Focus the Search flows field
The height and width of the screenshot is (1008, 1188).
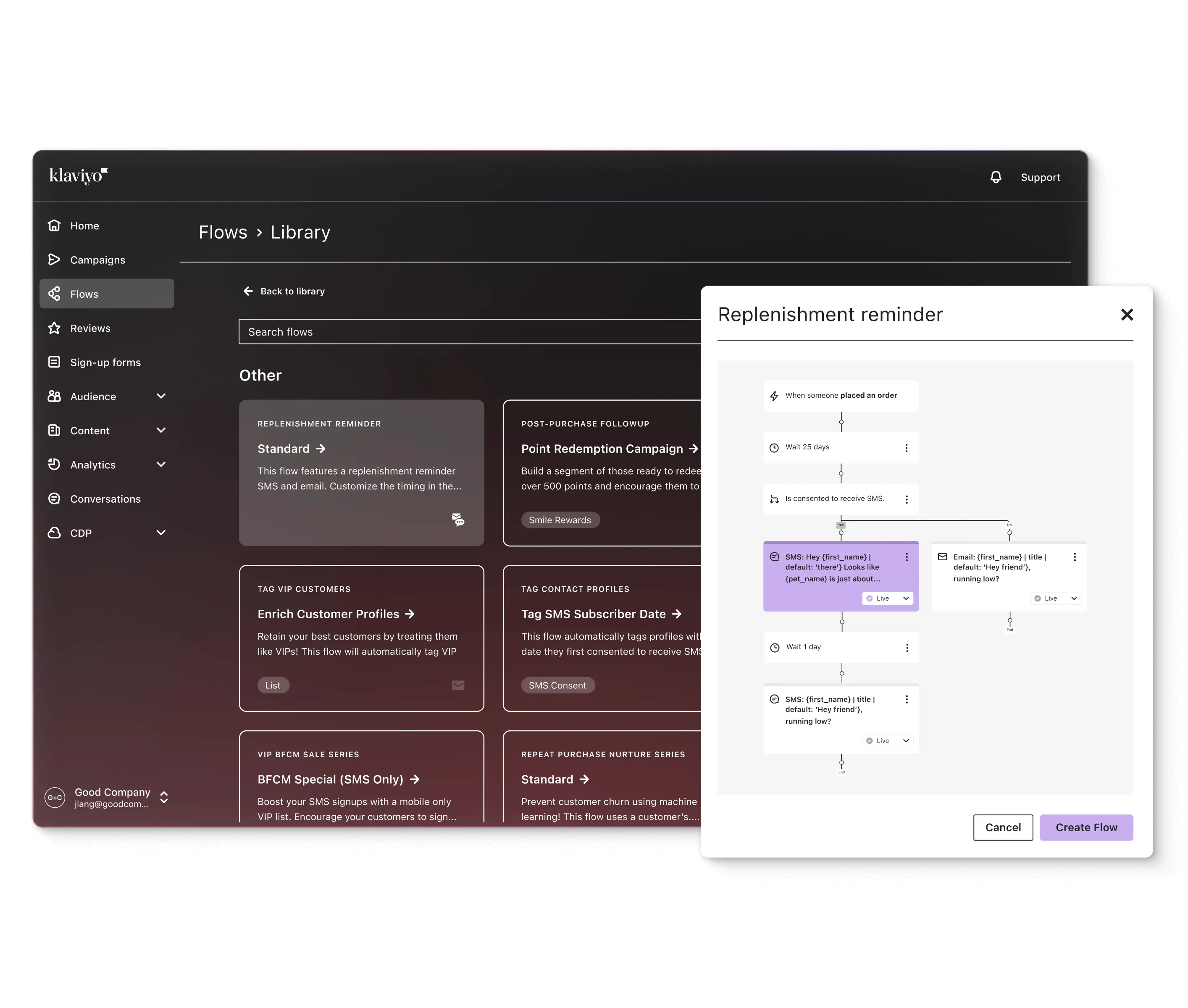(x=470, y=331)
